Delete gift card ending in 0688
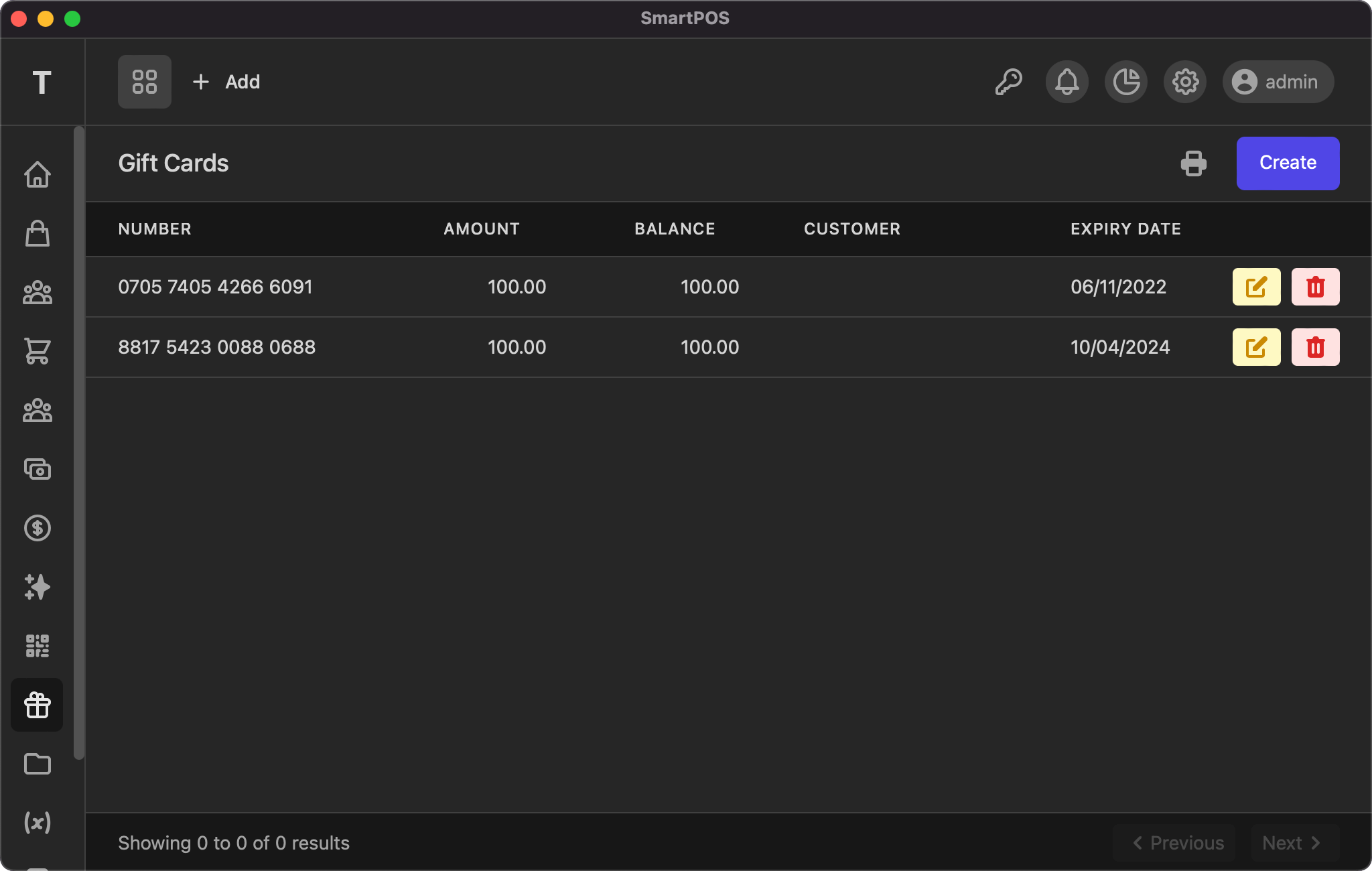 pyautogui.click(x=1315, y=347)
